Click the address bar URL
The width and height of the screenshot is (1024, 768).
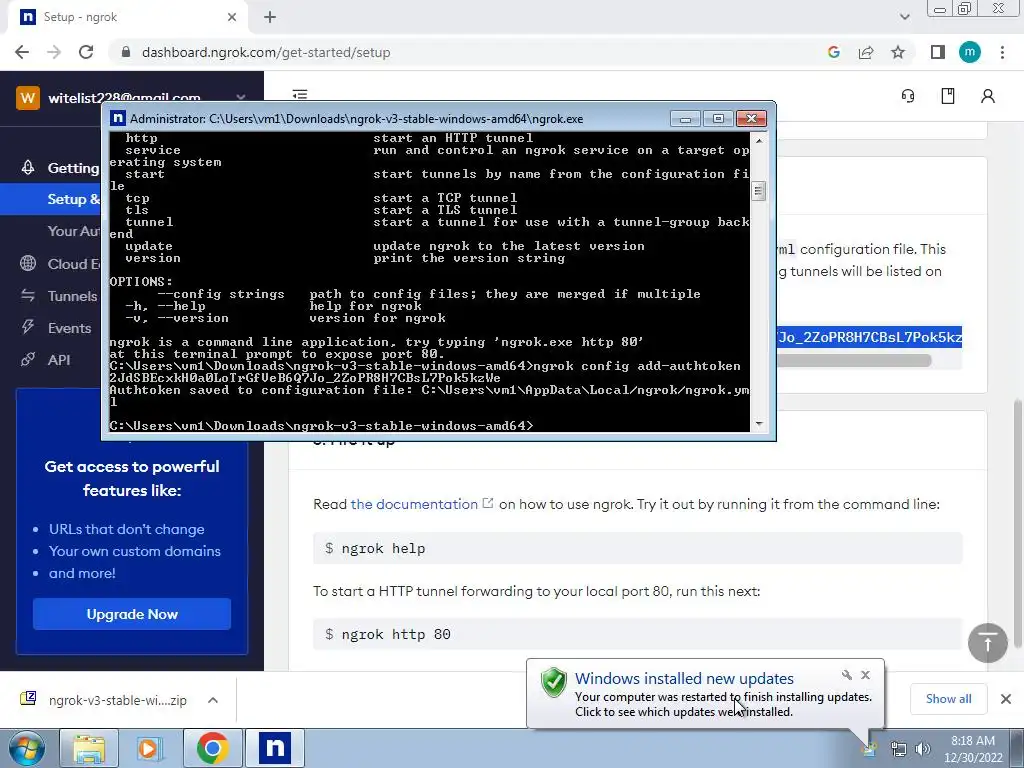[266, 52]
